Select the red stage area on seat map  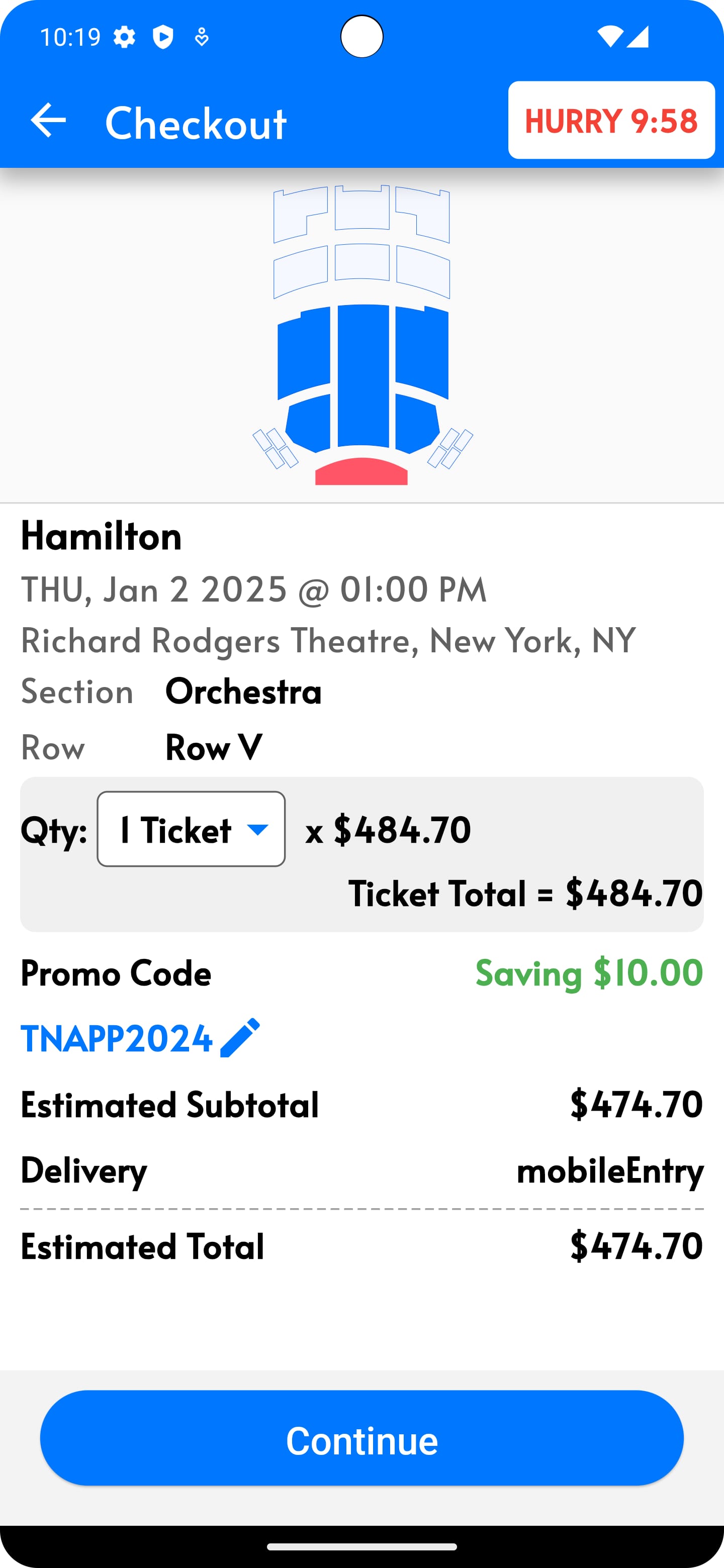[x=361, y=473]
